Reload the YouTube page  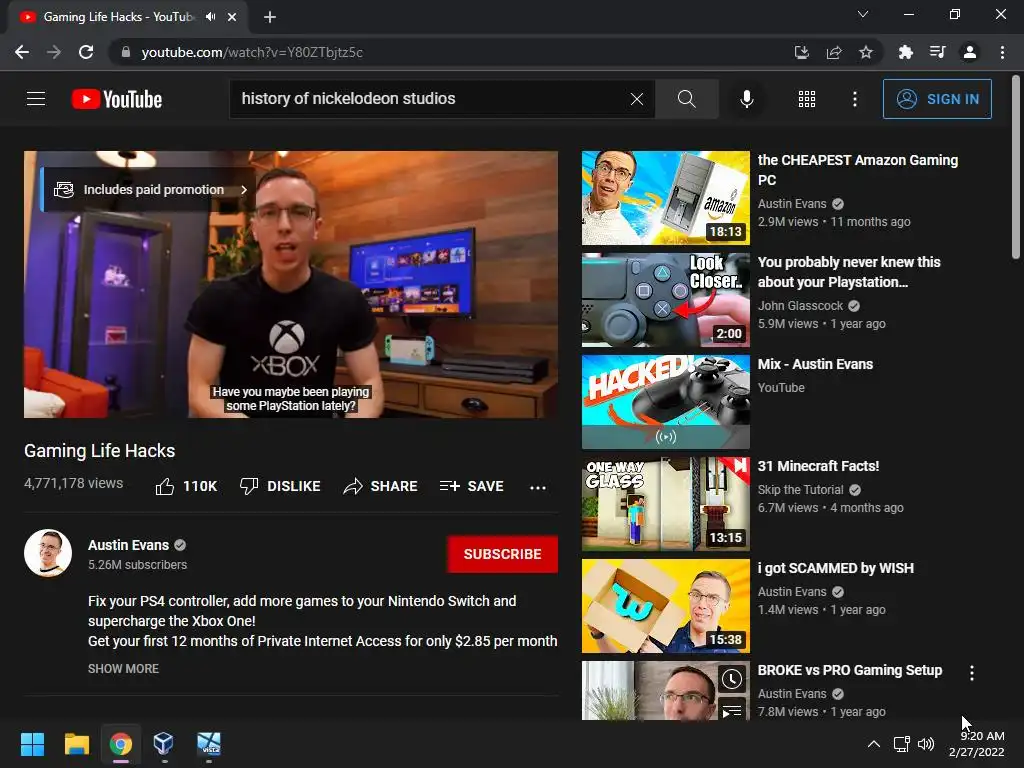(x=86, y=52)
